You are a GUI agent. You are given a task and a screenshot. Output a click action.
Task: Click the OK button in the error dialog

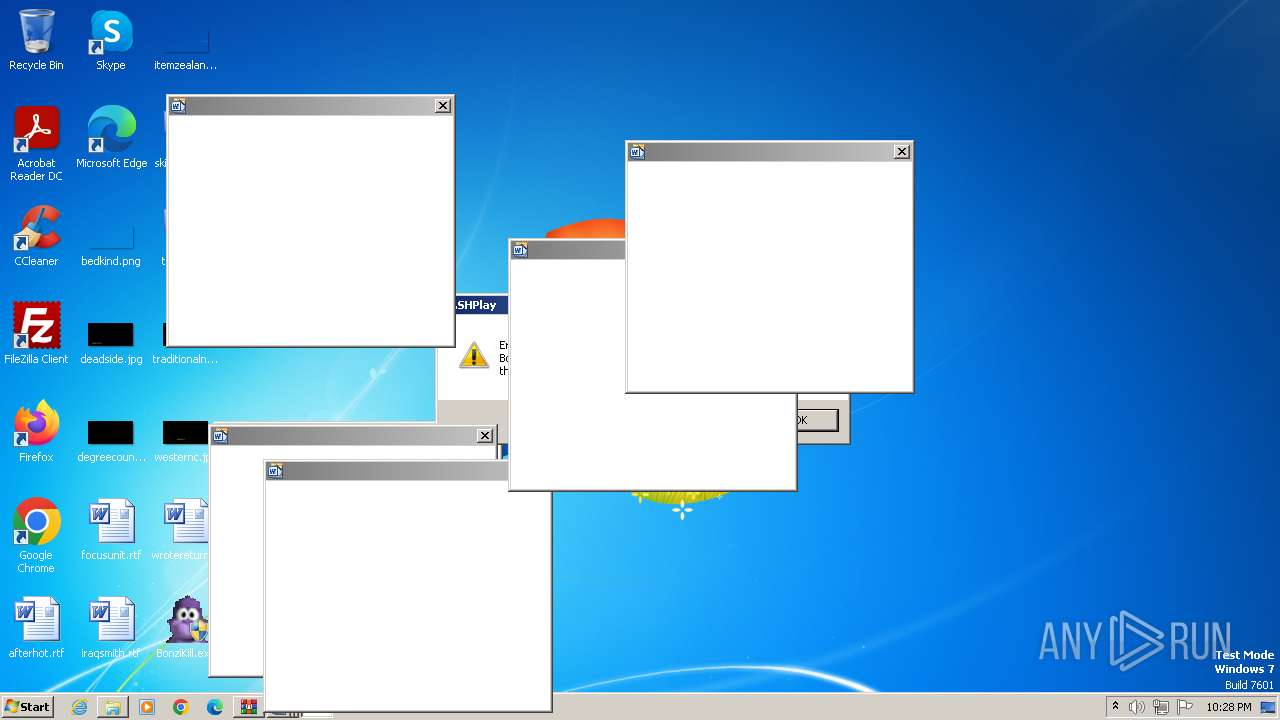click(x=818, y=420)
